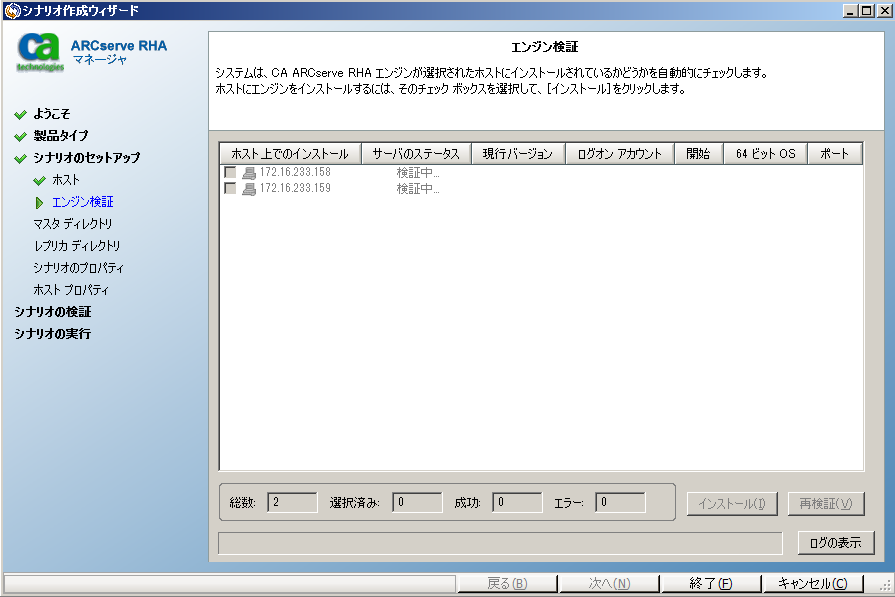Sort by ホスト上でのインストール column header

[x=290, y=154]
